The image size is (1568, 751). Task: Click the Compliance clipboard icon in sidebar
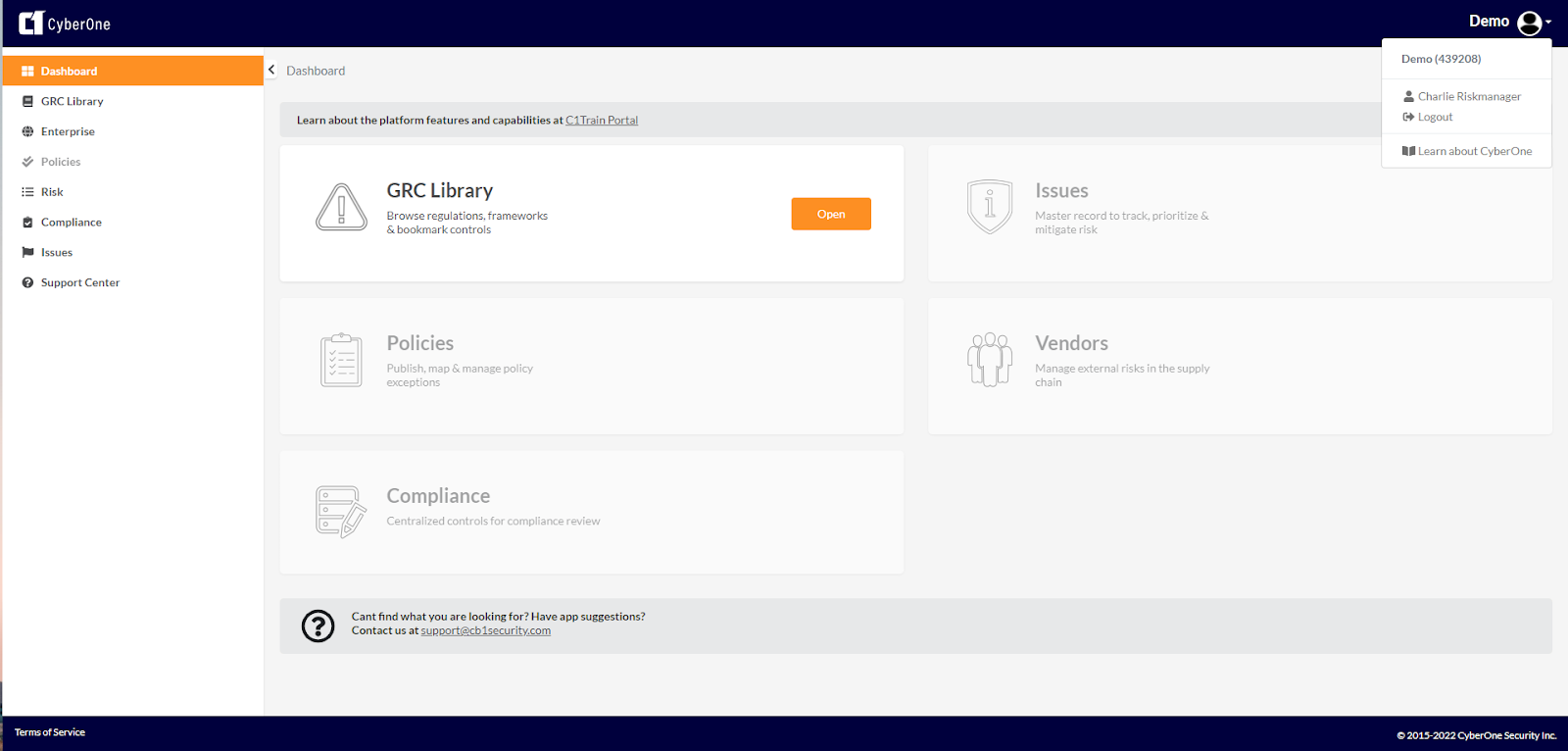click(27, 223)
